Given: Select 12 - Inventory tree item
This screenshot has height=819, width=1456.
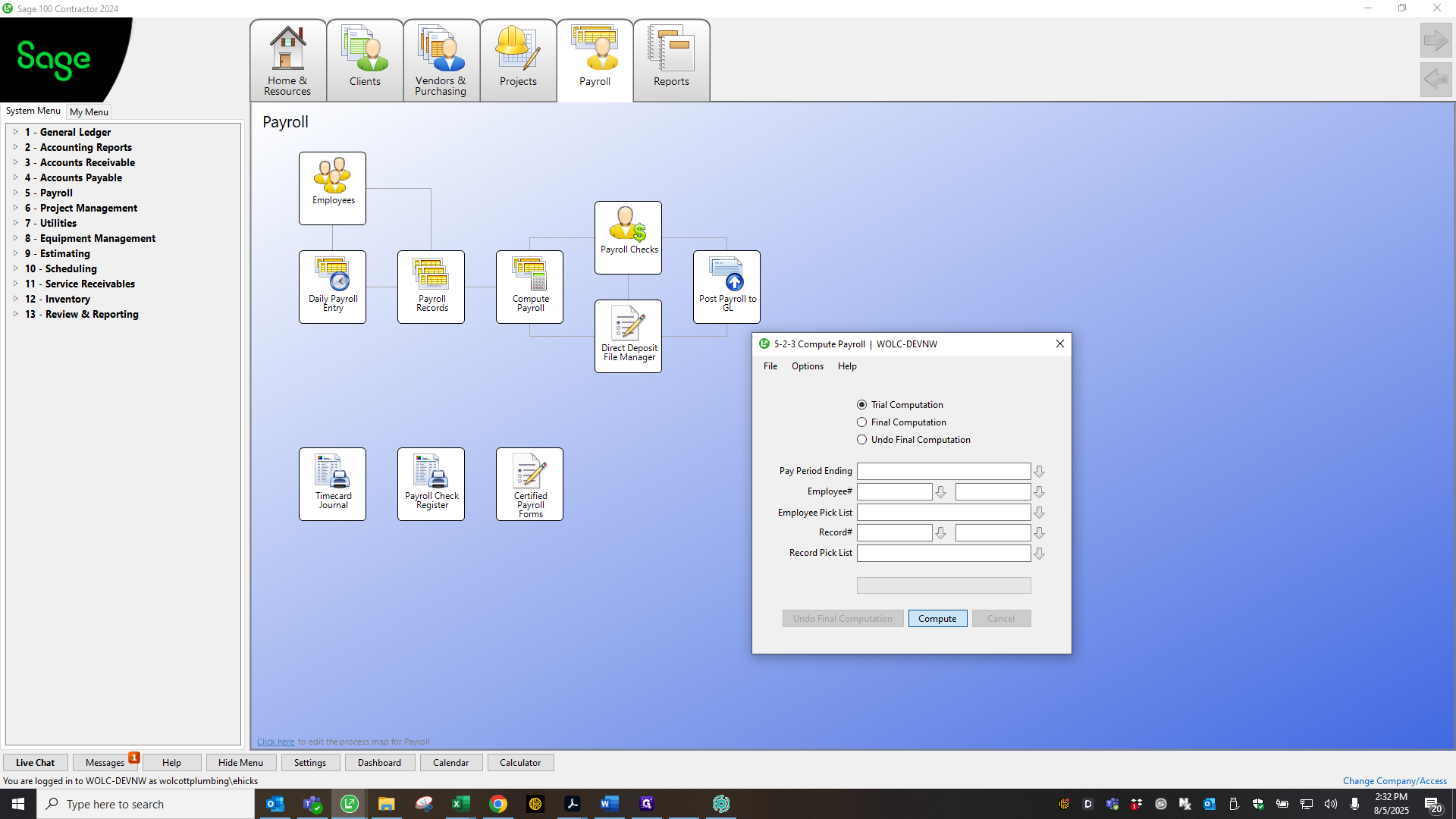Looking at the screenshot, I should coord(58,299).
